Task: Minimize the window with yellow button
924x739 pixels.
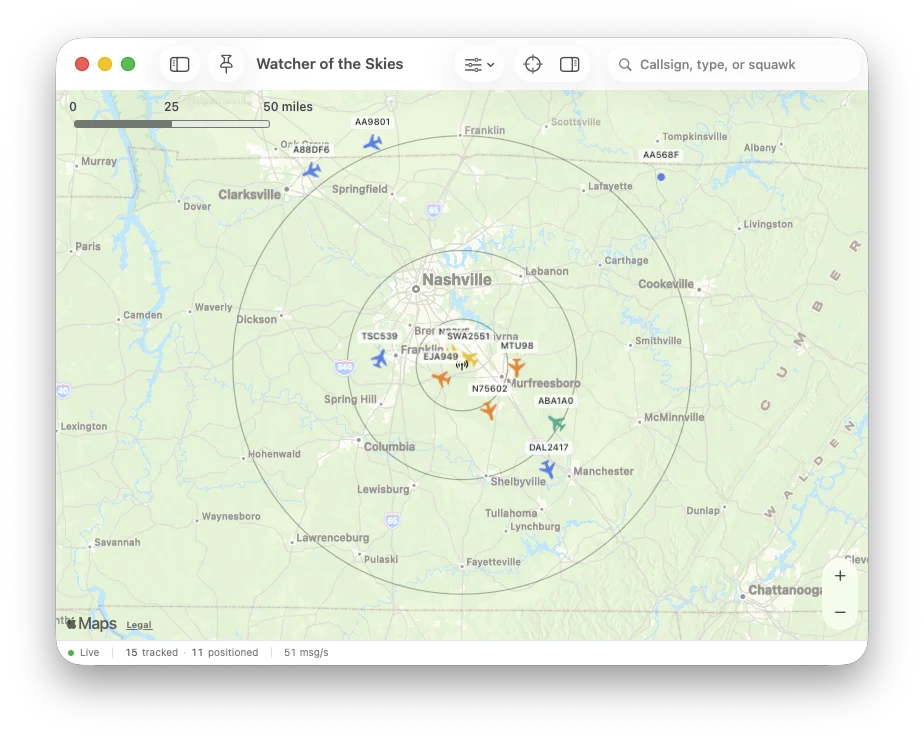Action: (105, 64)
